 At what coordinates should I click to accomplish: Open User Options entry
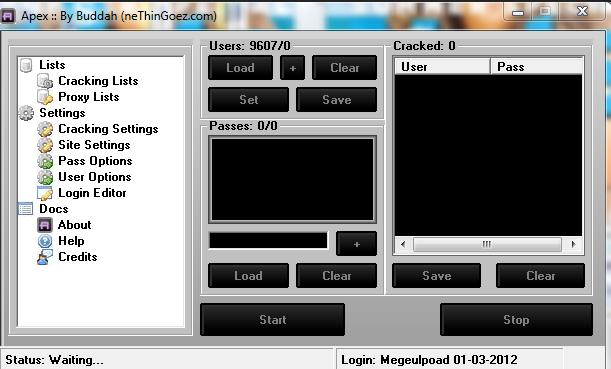95,177
